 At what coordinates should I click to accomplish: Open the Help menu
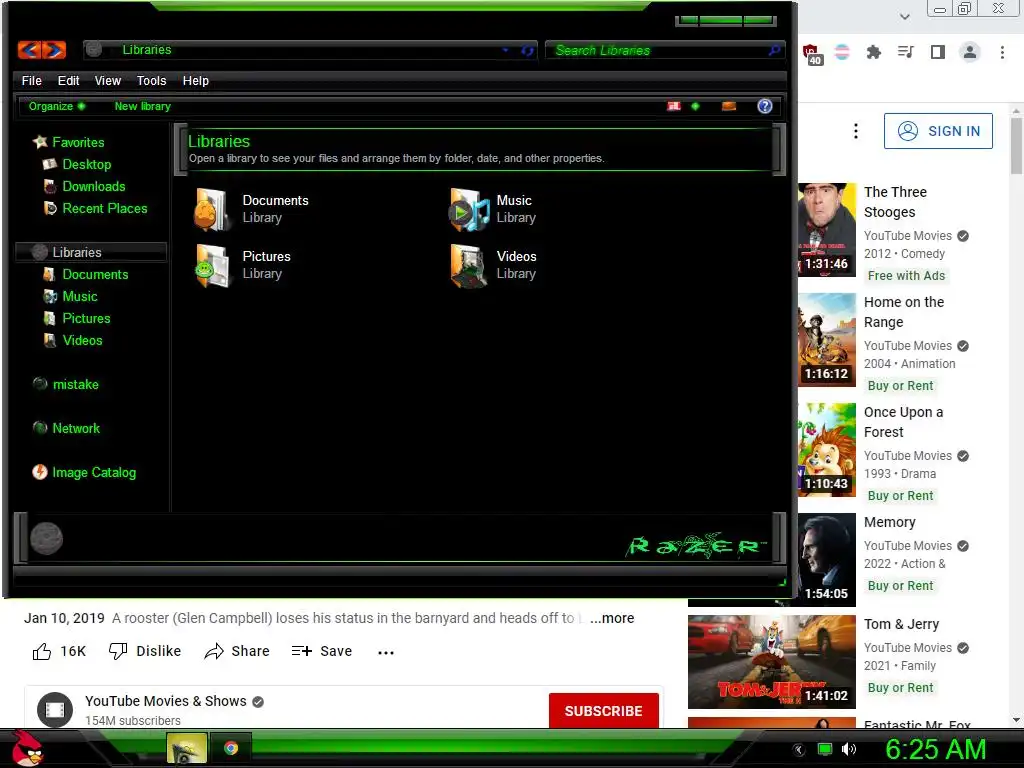point(195,80)
